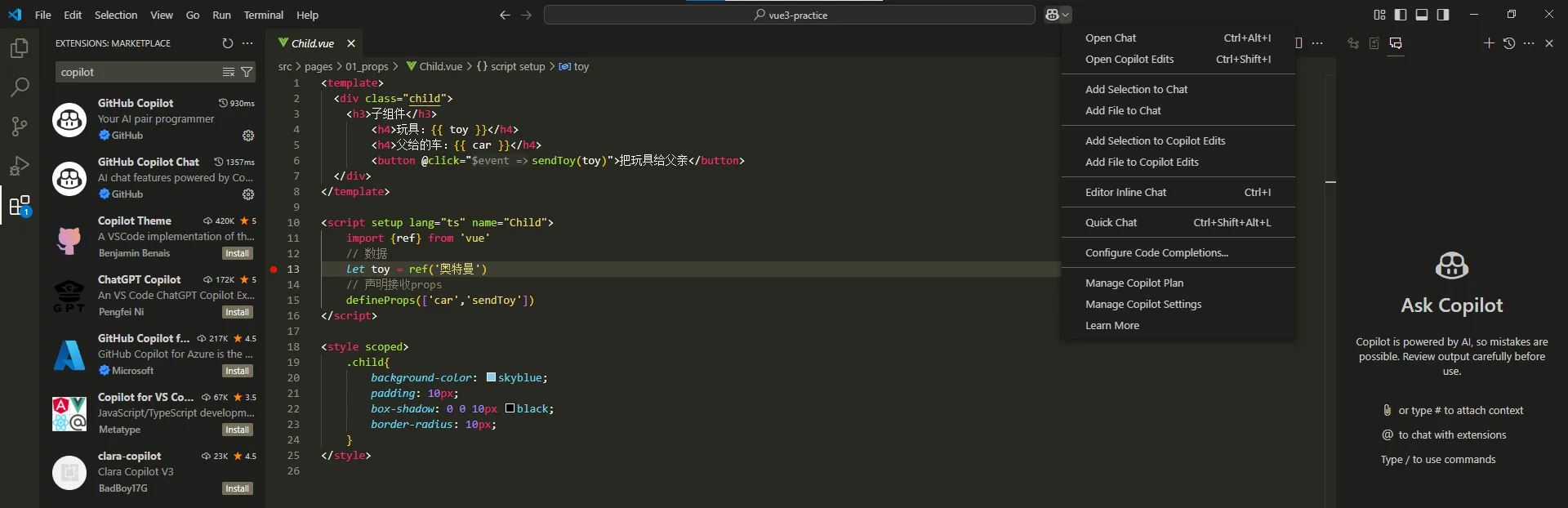Install GitHub Copilot for Azure extension
This screenshot has height=508, width=1568.
click(238, 371)
